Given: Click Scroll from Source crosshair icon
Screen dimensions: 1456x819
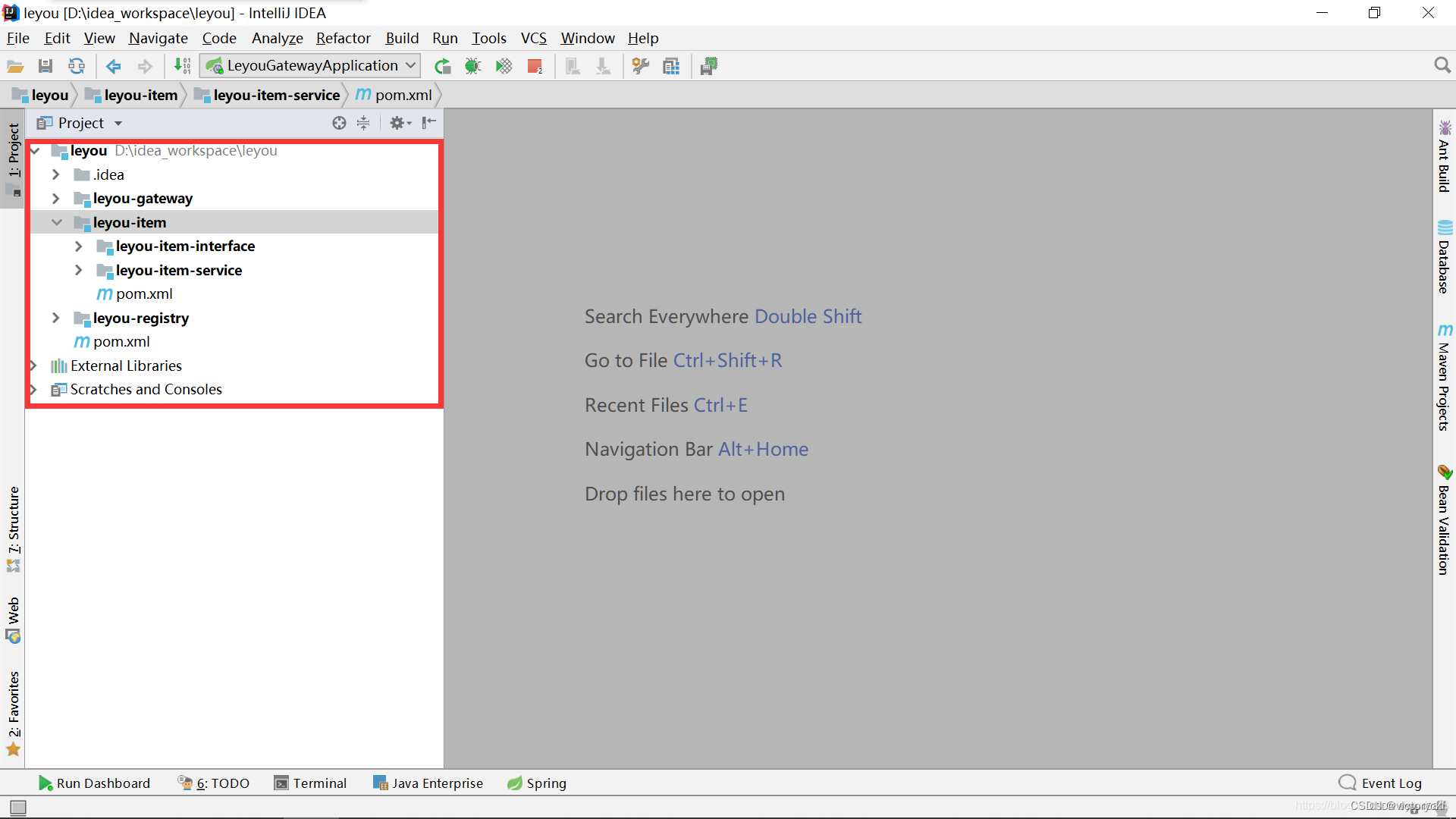Looking at the screenshot, I should click(x=339, y=123).
